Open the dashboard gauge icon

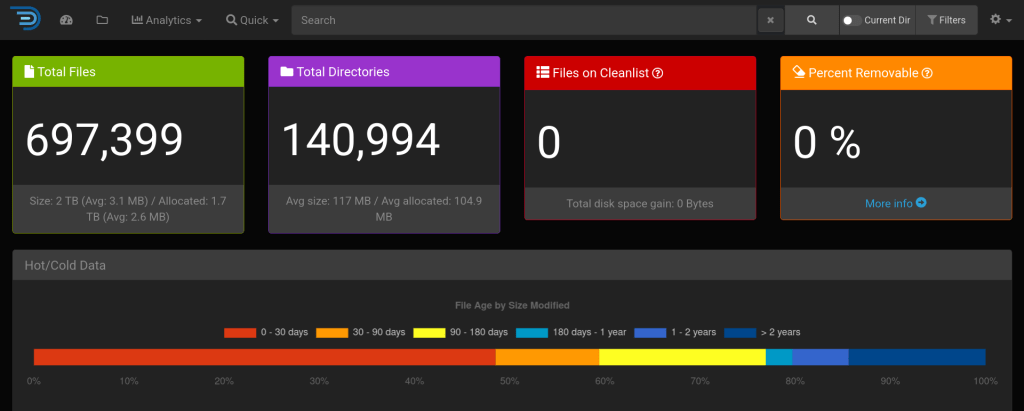67,20
